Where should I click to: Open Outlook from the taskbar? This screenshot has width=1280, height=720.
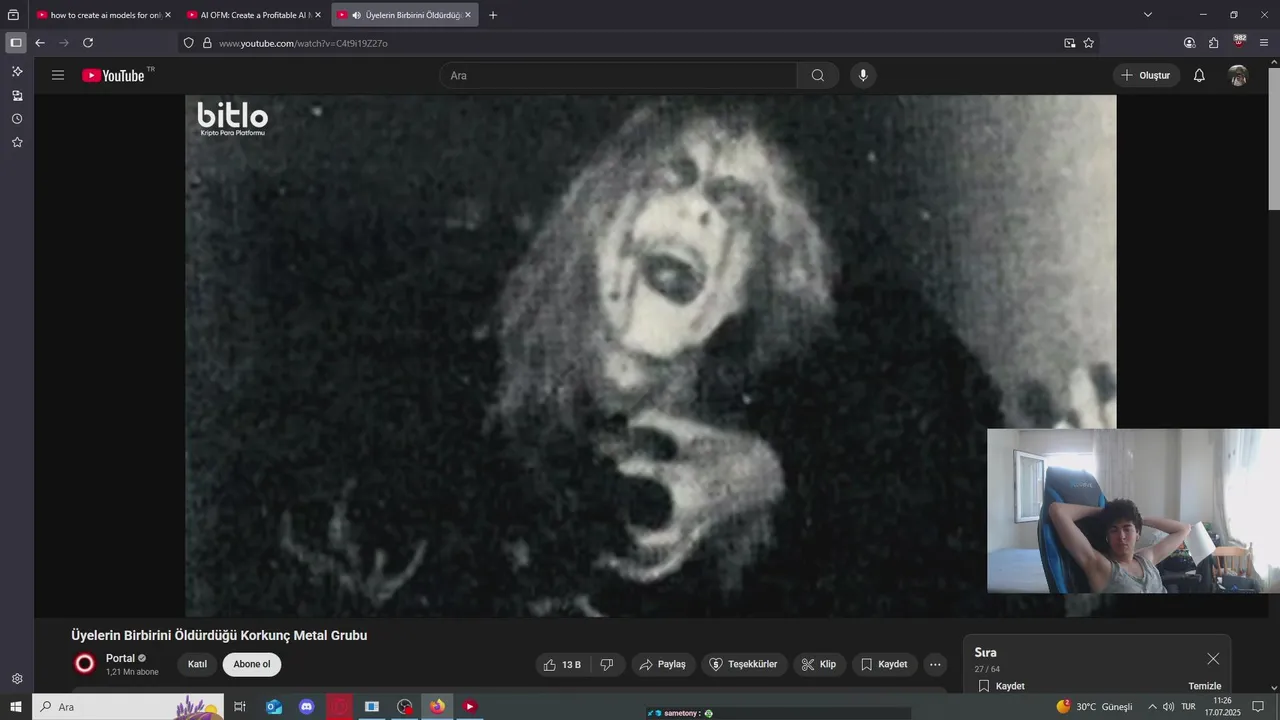point(274,707)
